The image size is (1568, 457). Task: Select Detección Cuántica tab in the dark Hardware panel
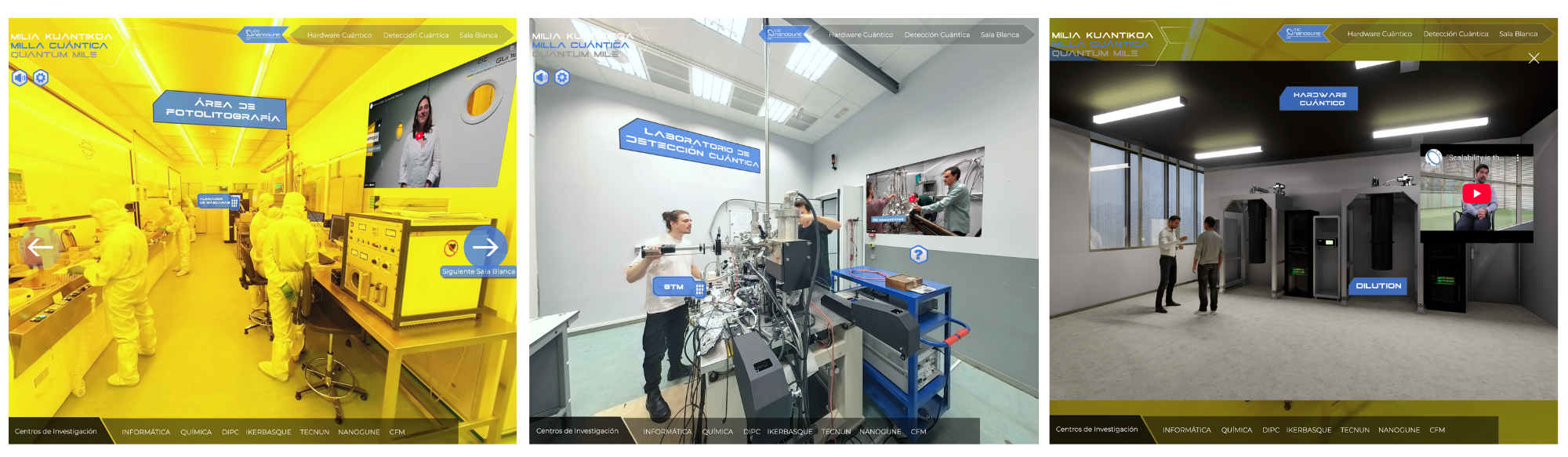(1455, 34)
